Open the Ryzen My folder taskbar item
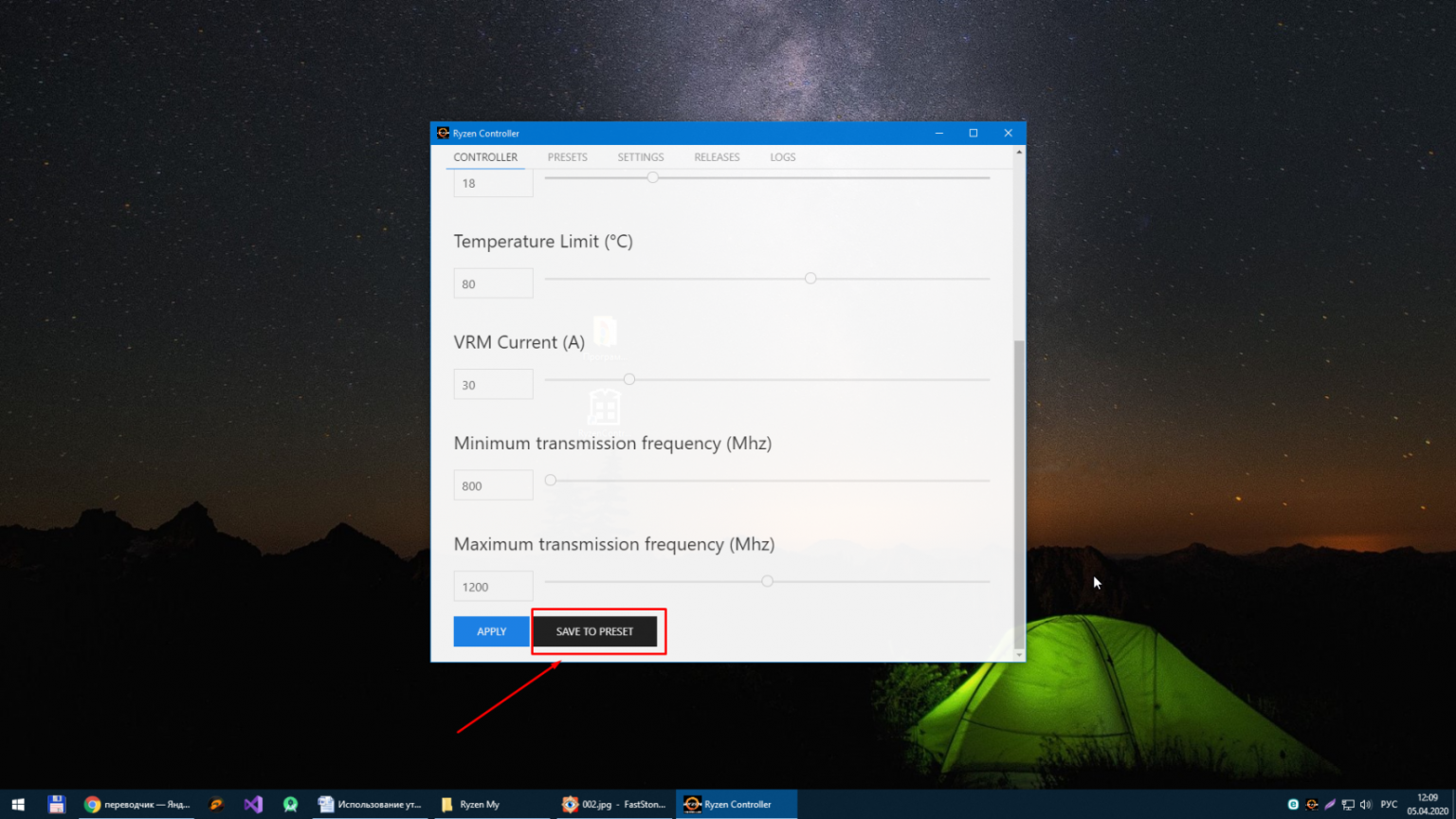This screenshot has width=1456, height=819. 492,804
